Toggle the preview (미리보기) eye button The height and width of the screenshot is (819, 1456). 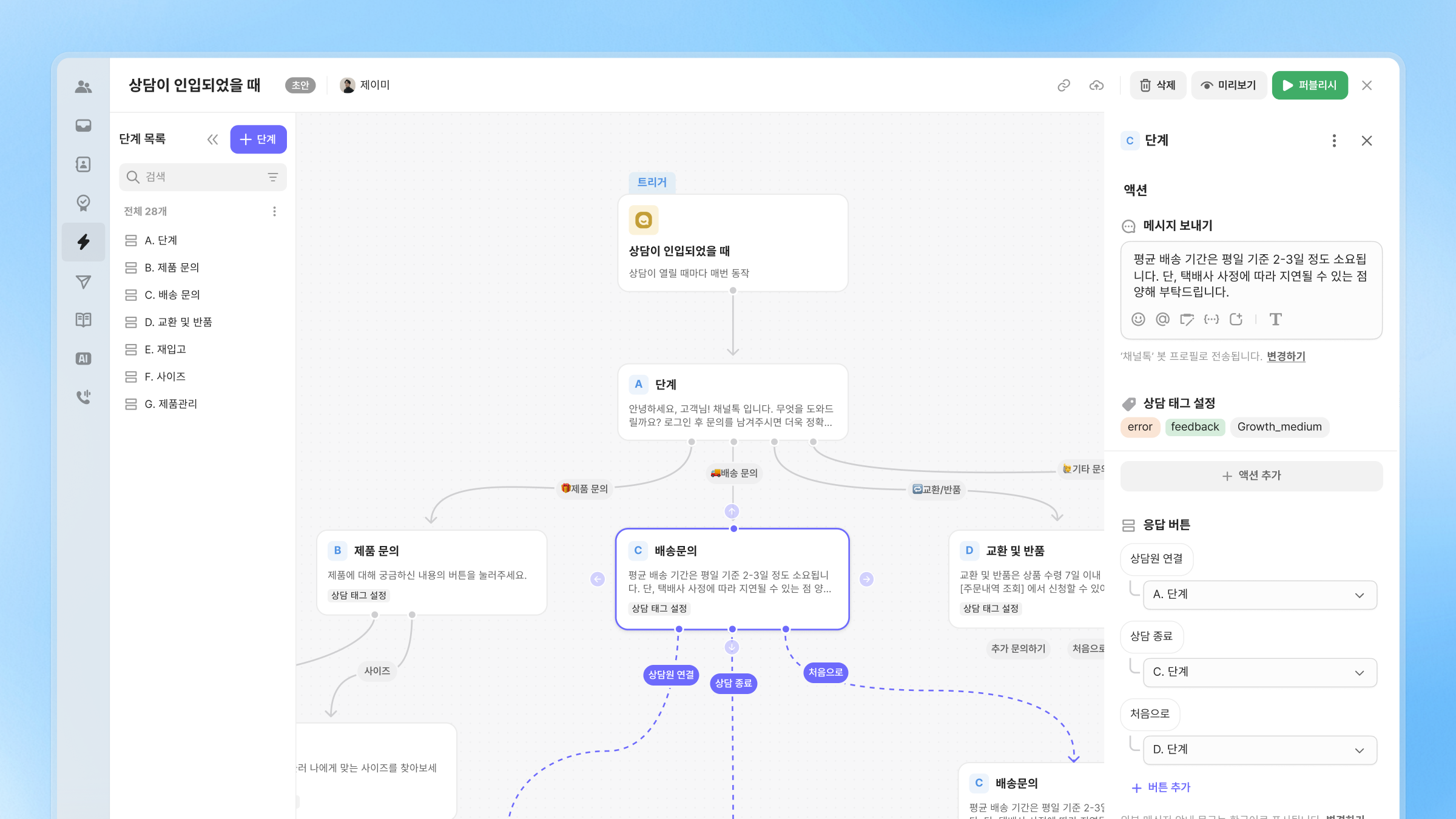coord(1228,86)
